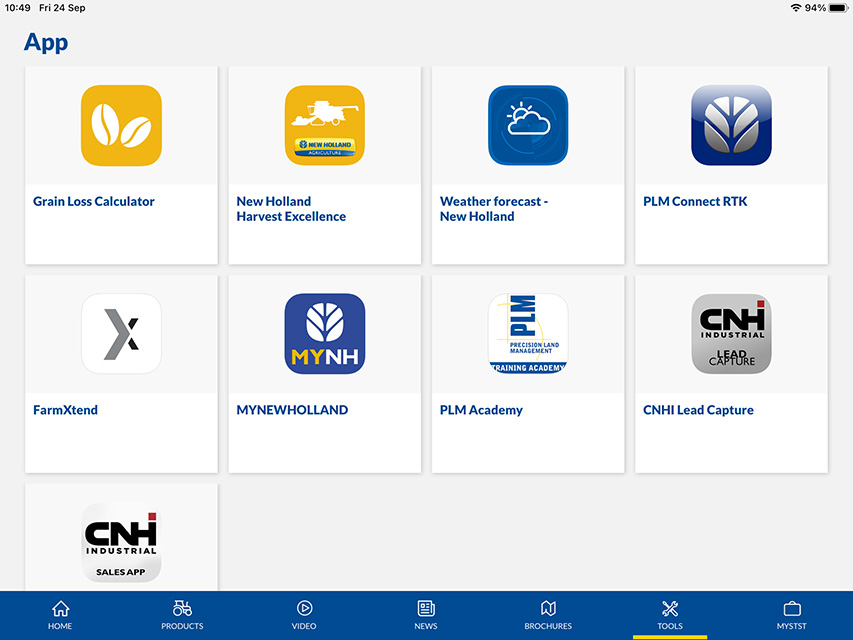The image size is (853, 640).
Task: Click the Fri 24 Sep date
Action: tap(62, 8)
